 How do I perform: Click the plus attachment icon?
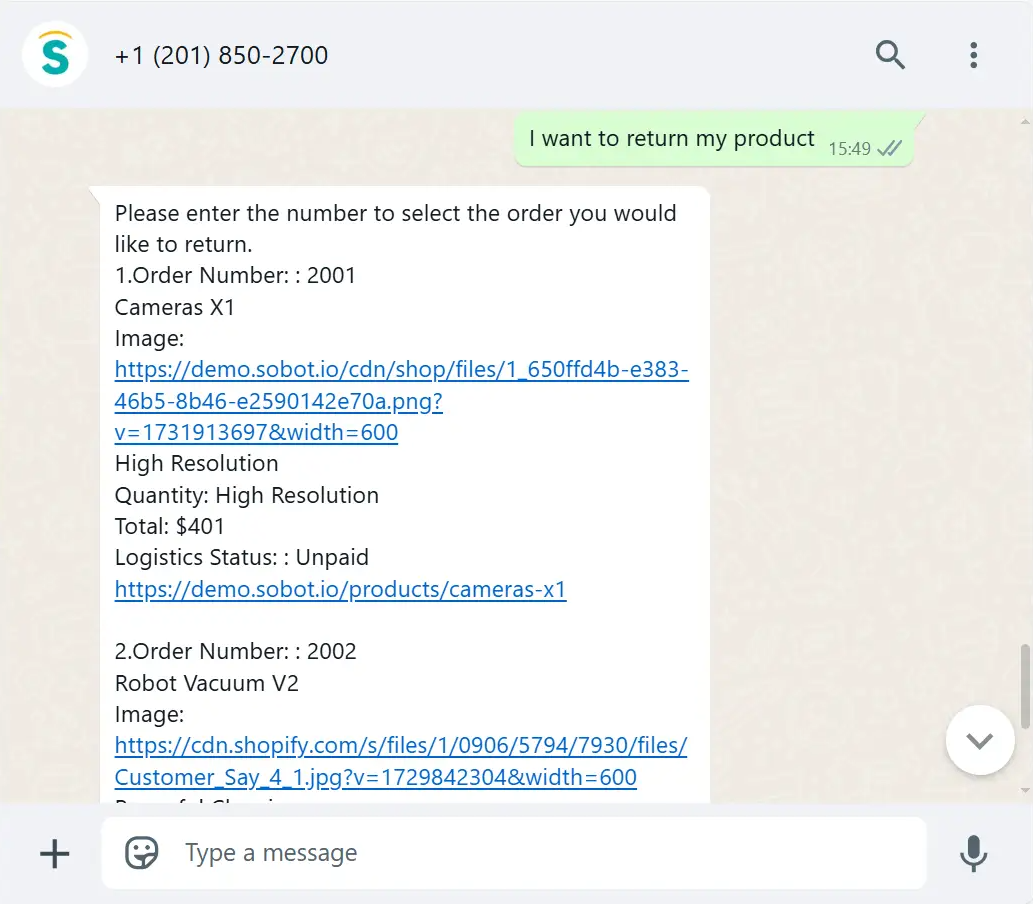pos(55,854)
